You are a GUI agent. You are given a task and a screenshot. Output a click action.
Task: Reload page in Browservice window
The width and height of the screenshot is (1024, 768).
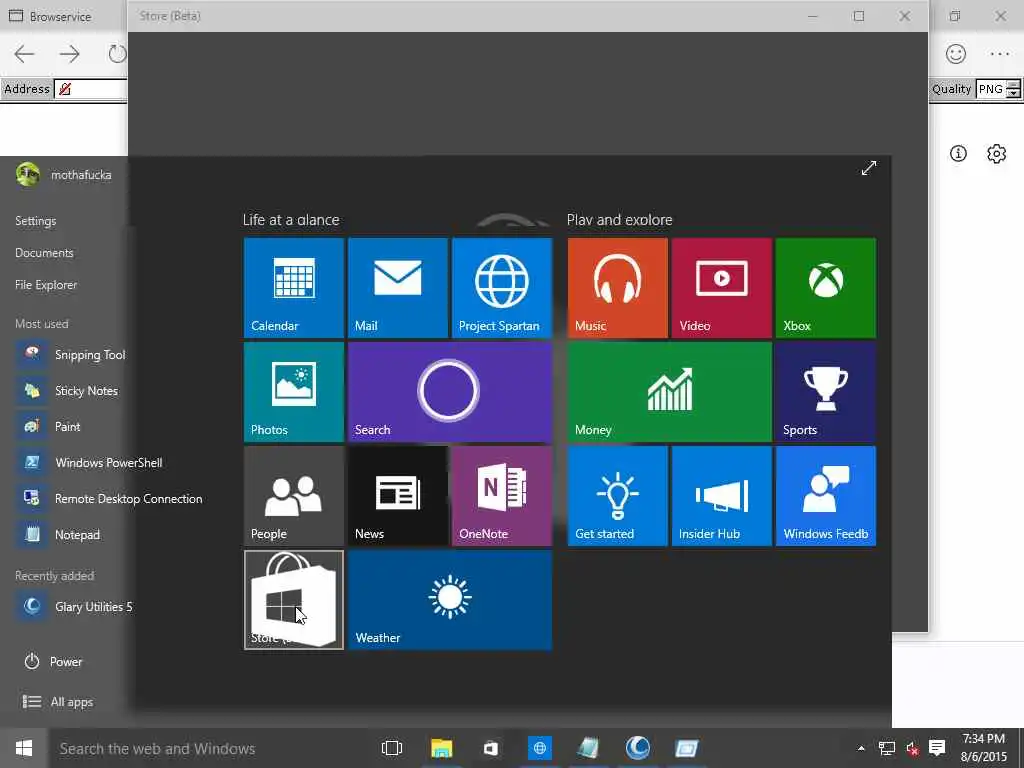[118, 54]
